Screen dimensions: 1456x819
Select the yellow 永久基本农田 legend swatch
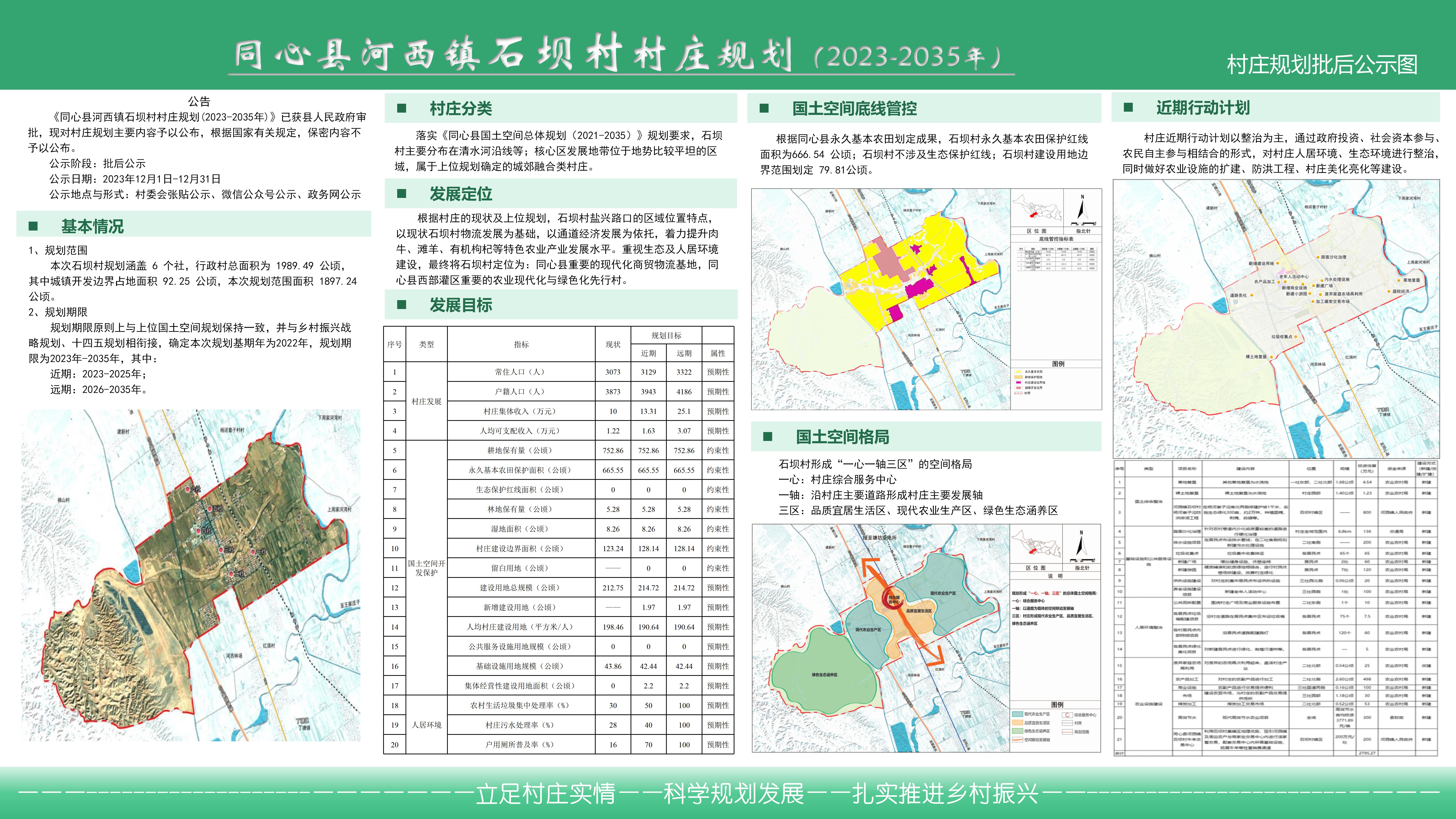tap(1018, 372)
